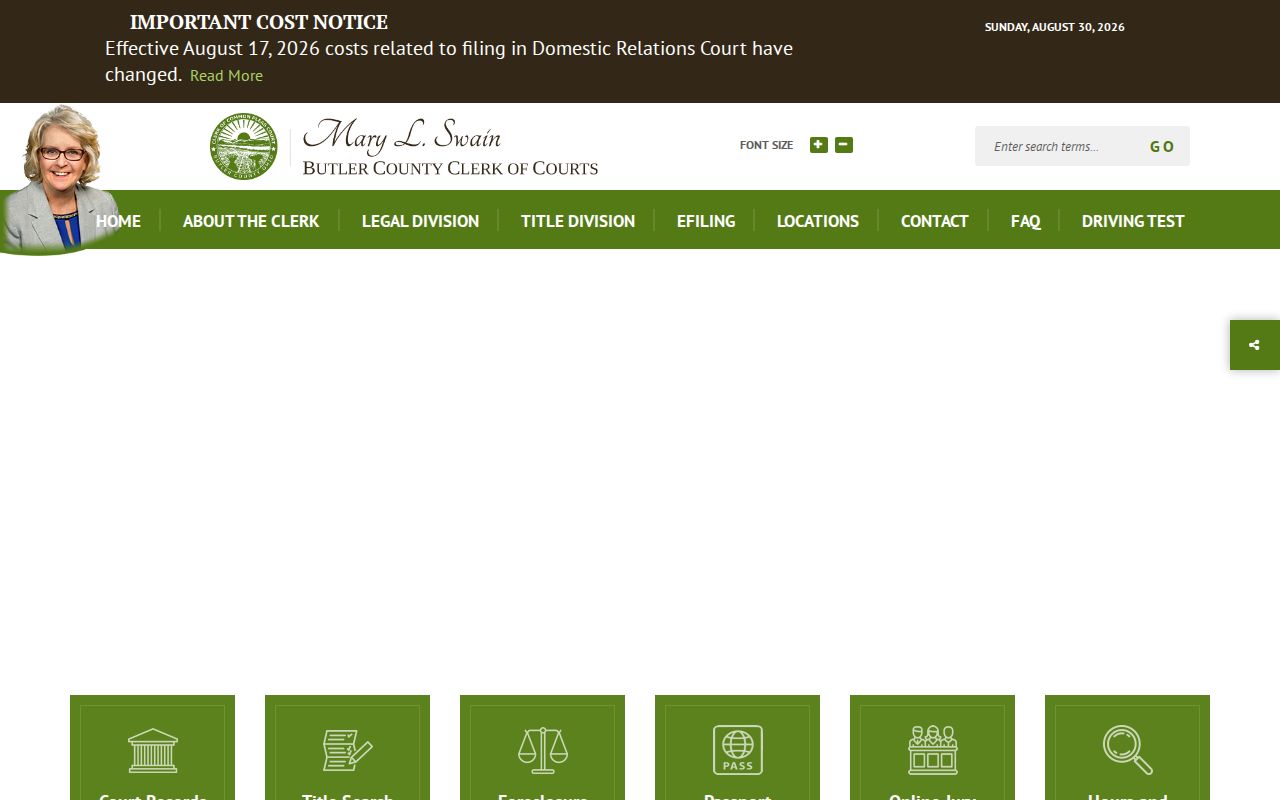Read more about the cost notice
This screenshot has height=800, width=1280.
[226, 76]
